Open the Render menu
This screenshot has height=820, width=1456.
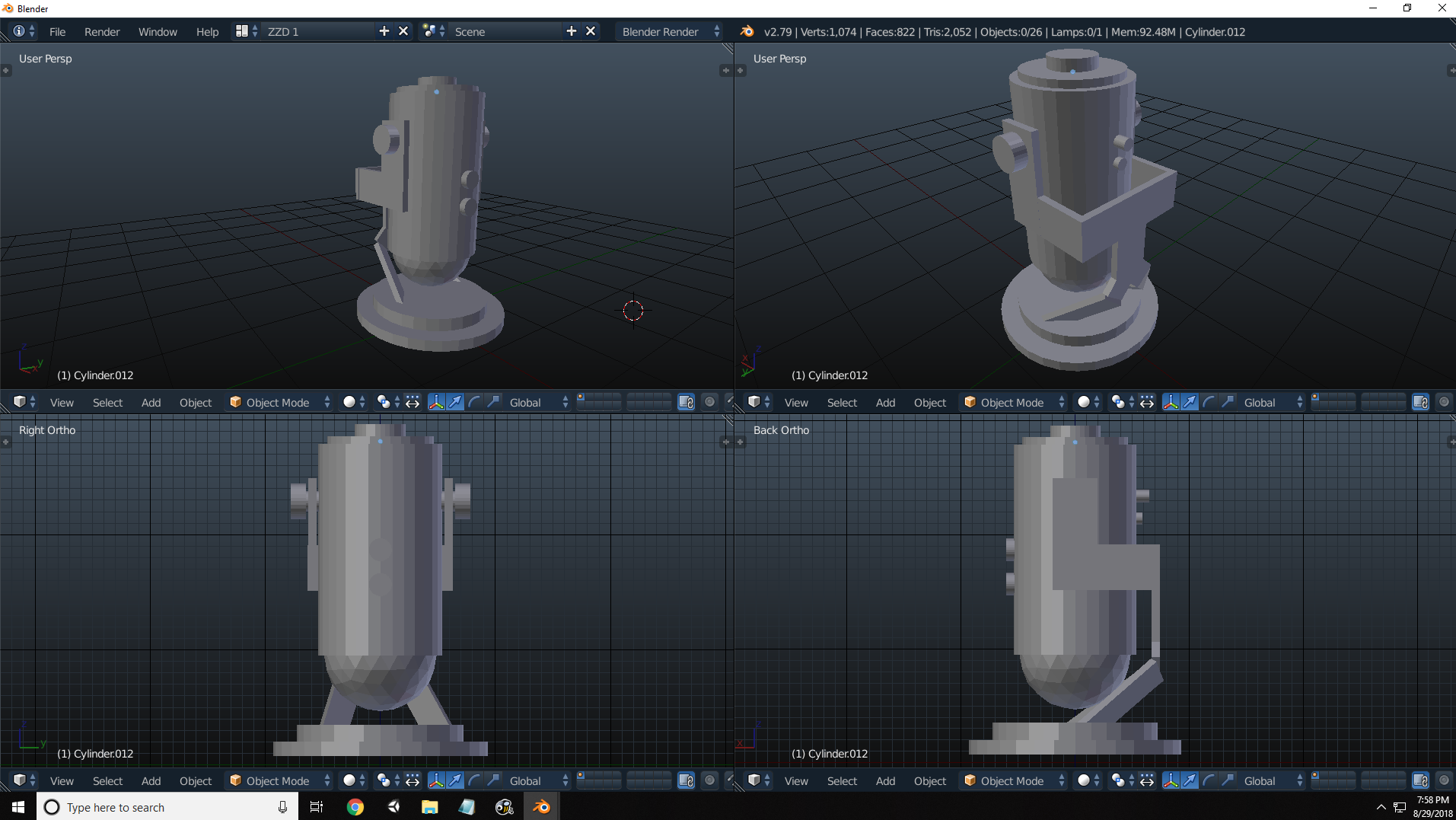[102, 31]
